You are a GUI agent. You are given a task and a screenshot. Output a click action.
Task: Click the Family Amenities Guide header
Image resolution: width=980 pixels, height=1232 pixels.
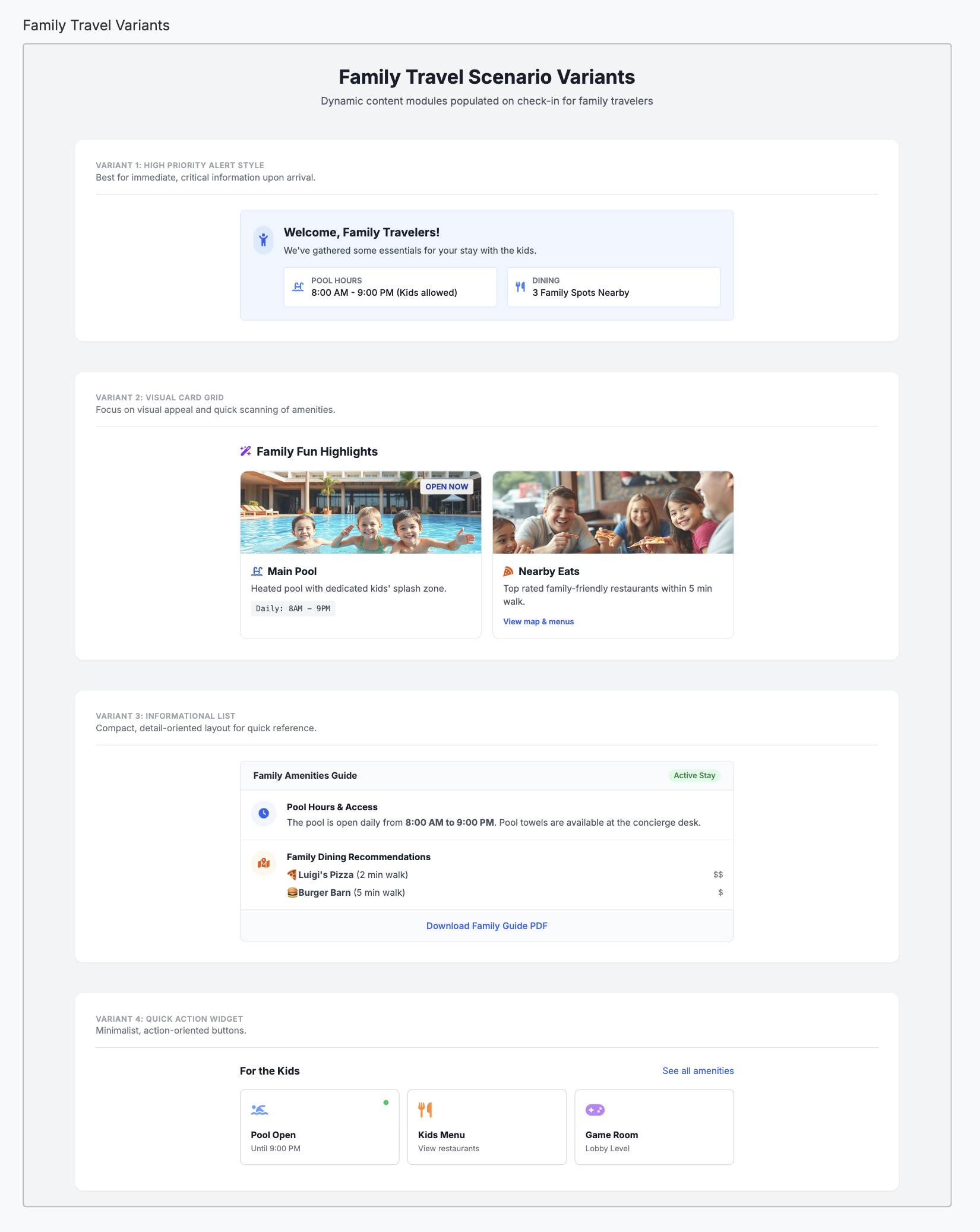[305, 776]
